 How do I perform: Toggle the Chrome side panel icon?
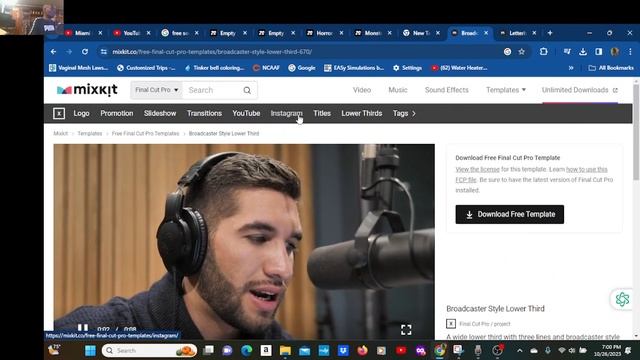598,51
